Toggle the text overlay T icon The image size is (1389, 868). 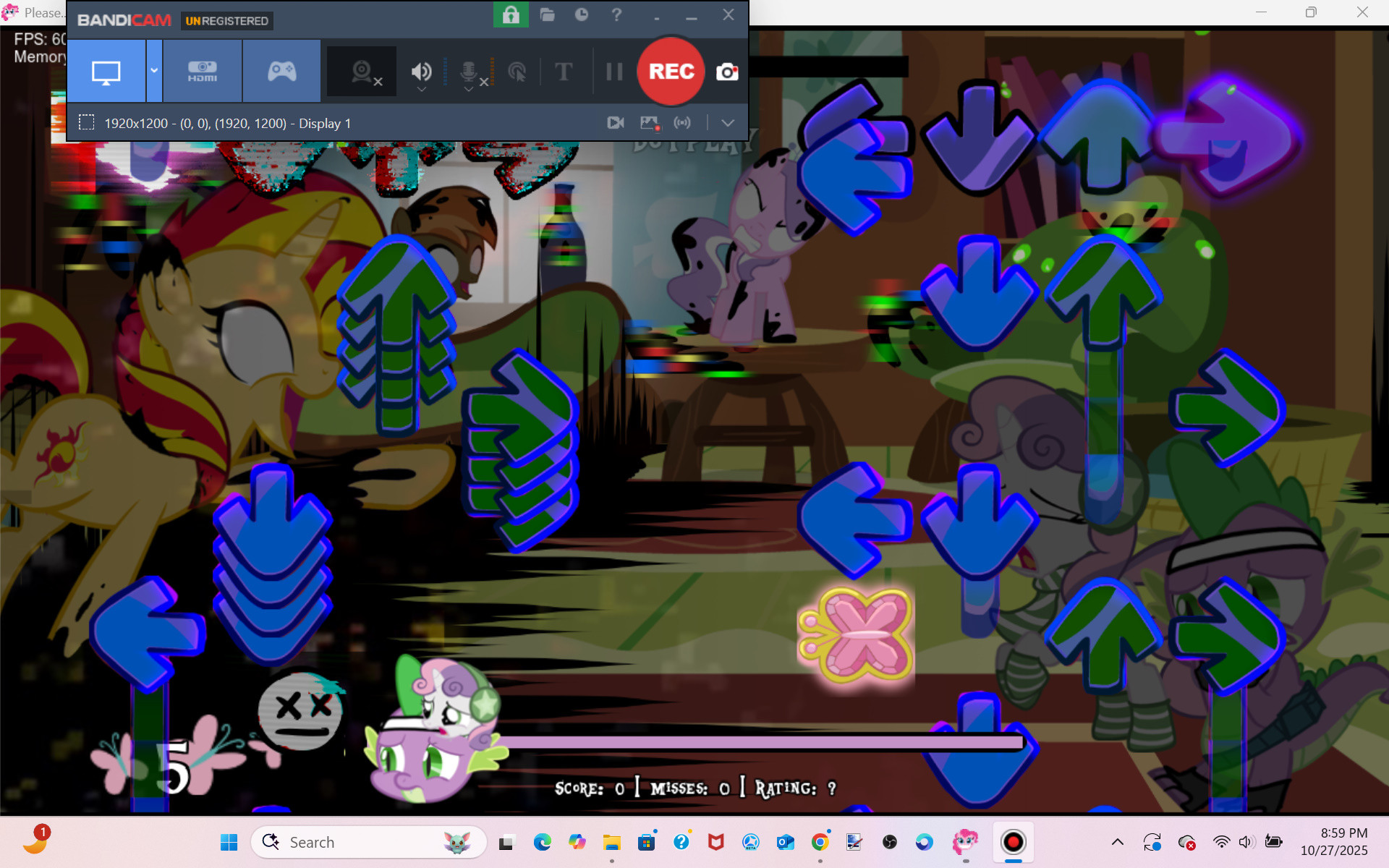click(x=564, y=71)
